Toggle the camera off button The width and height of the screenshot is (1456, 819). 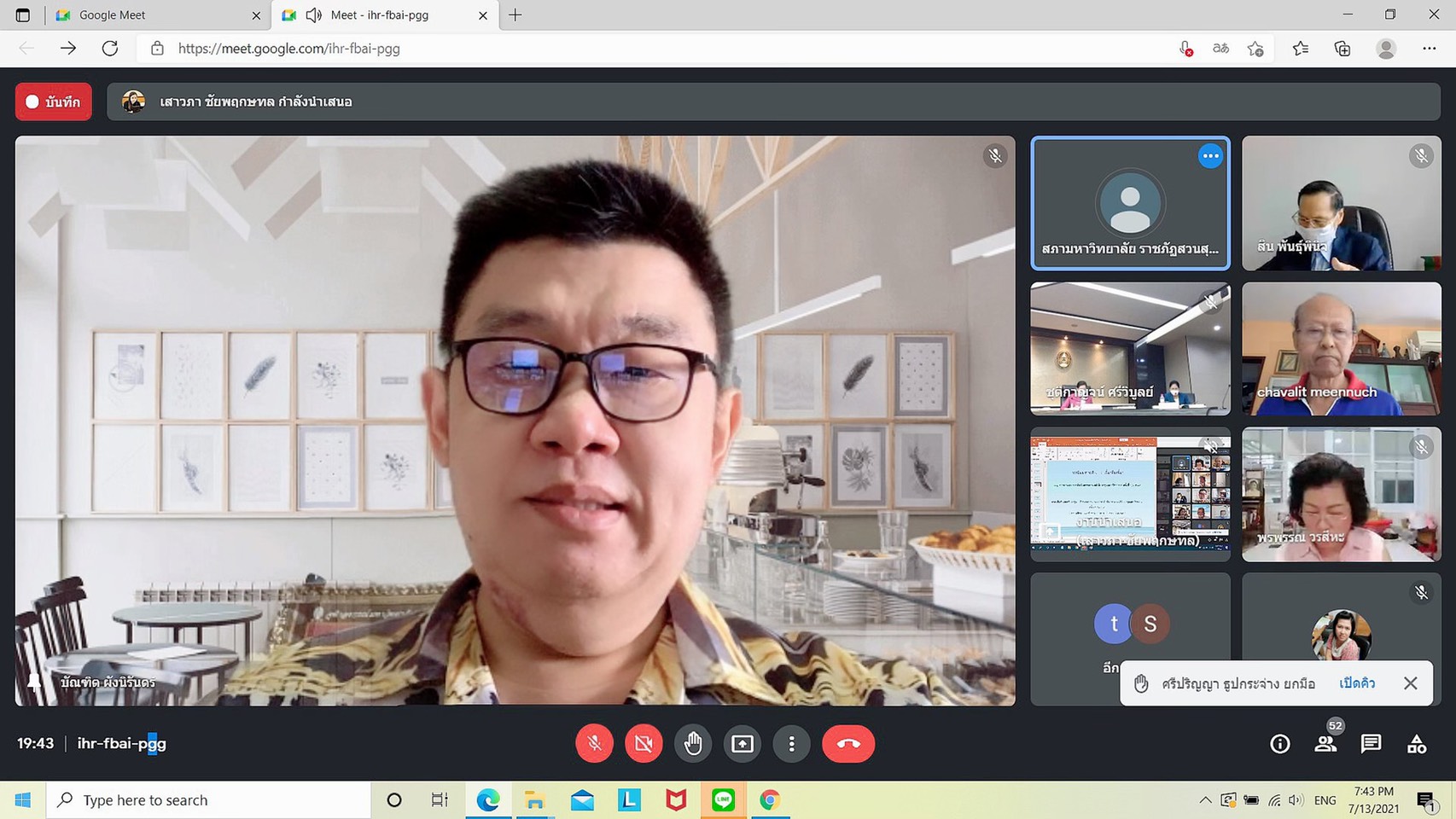coord(644,744)
